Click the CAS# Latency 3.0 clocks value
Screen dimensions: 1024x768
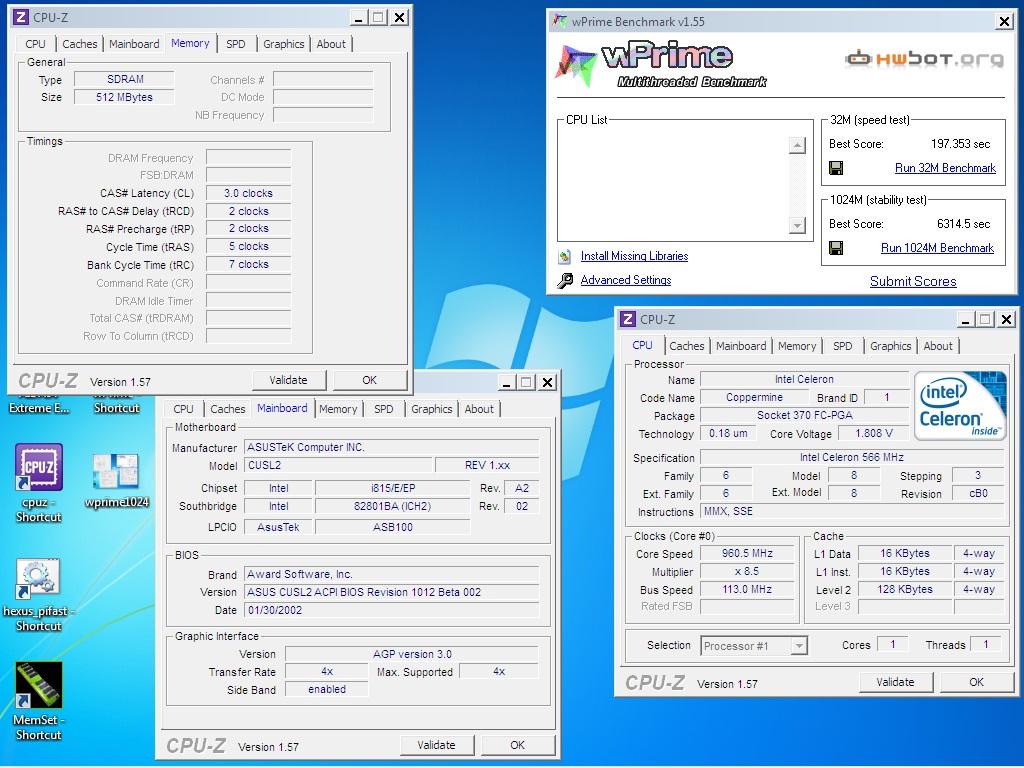coord(248,193)
